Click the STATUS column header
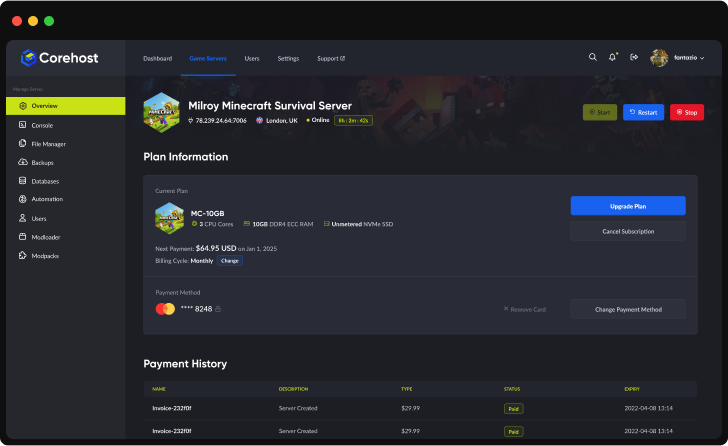This screenshot has height=446, width=728. (512, 389)
